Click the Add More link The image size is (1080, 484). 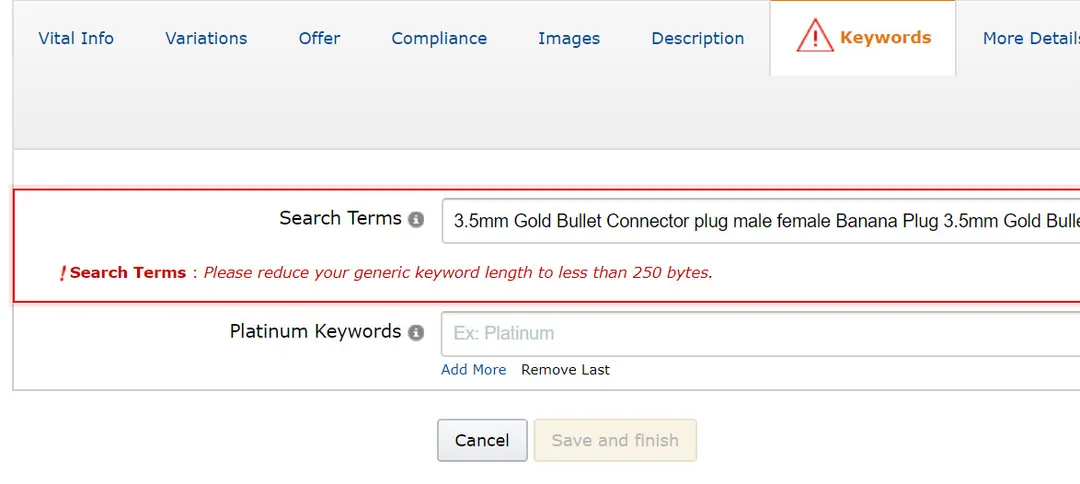click(473, 370)
